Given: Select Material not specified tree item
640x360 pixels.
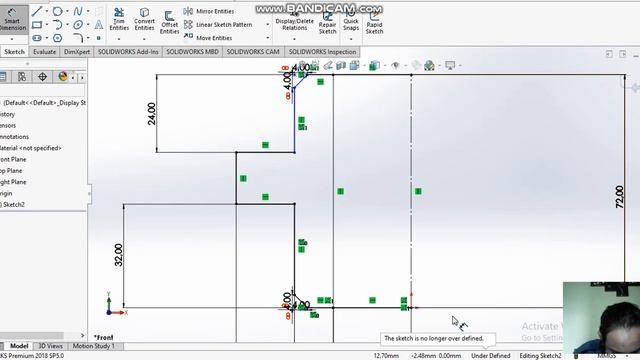Looking at the screenshot, I should pyautogui.click(x=31, y=148).
